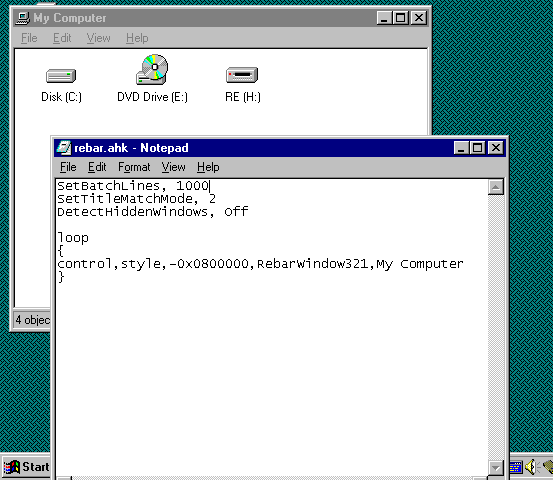Maximize the My Computer window
The height and width of the screenshot is (480, 553).
[401, 18]
